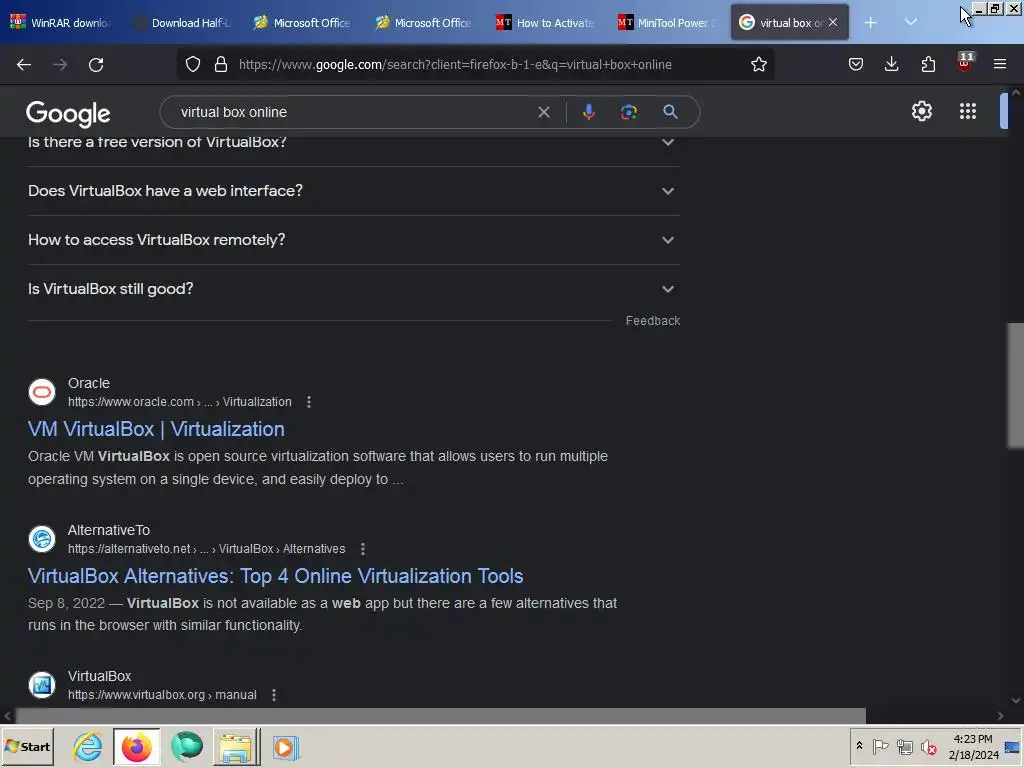Open the volume icon in system tray
The width and height of the screenshot is (1024, 768).
pos(928,746)
